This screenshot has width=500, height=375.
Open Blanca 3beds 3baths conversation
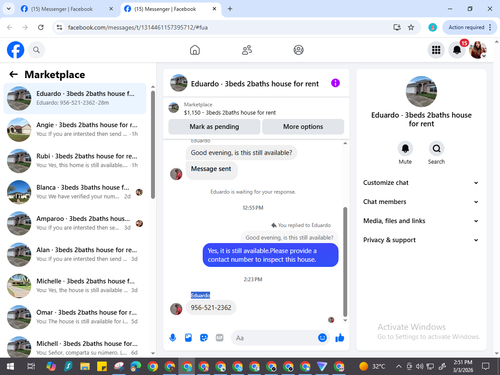pos(75,192)
